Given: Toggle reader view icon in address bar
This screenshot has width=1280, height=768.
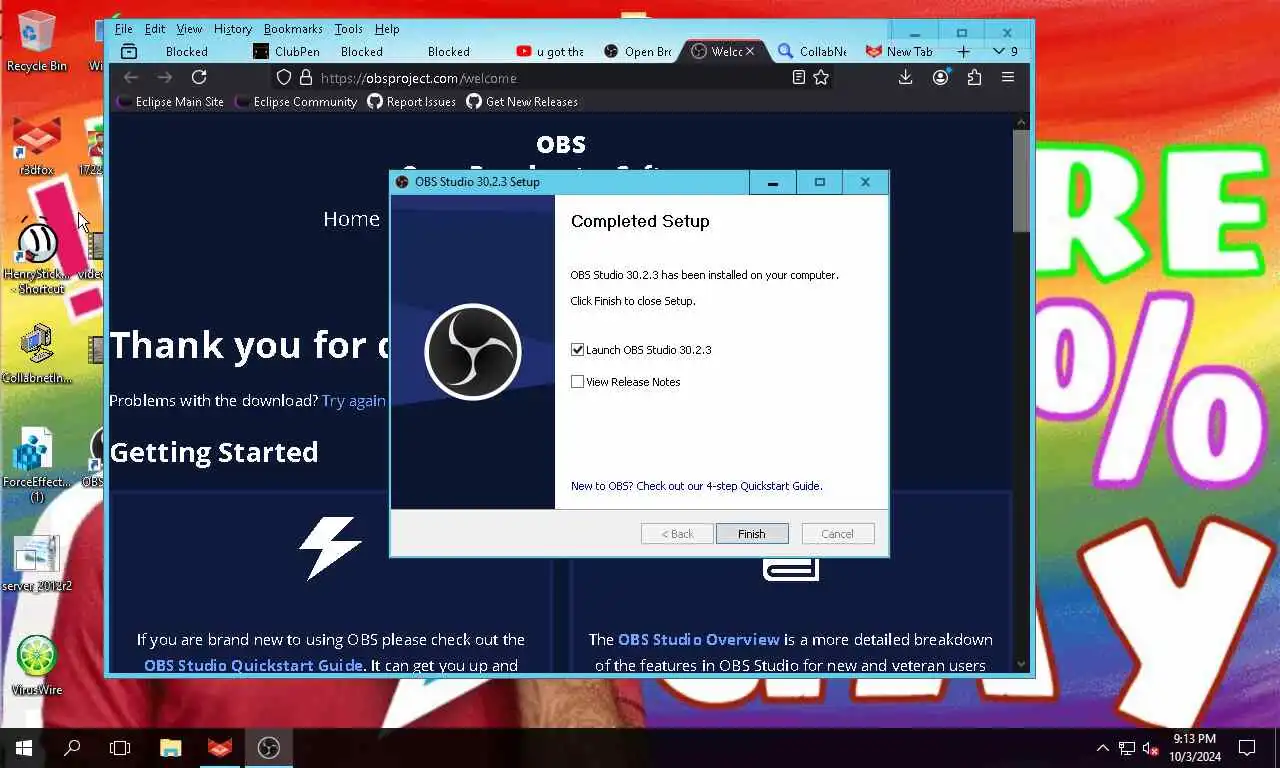Looking at the screenshot, I should [x=798, y=77].
